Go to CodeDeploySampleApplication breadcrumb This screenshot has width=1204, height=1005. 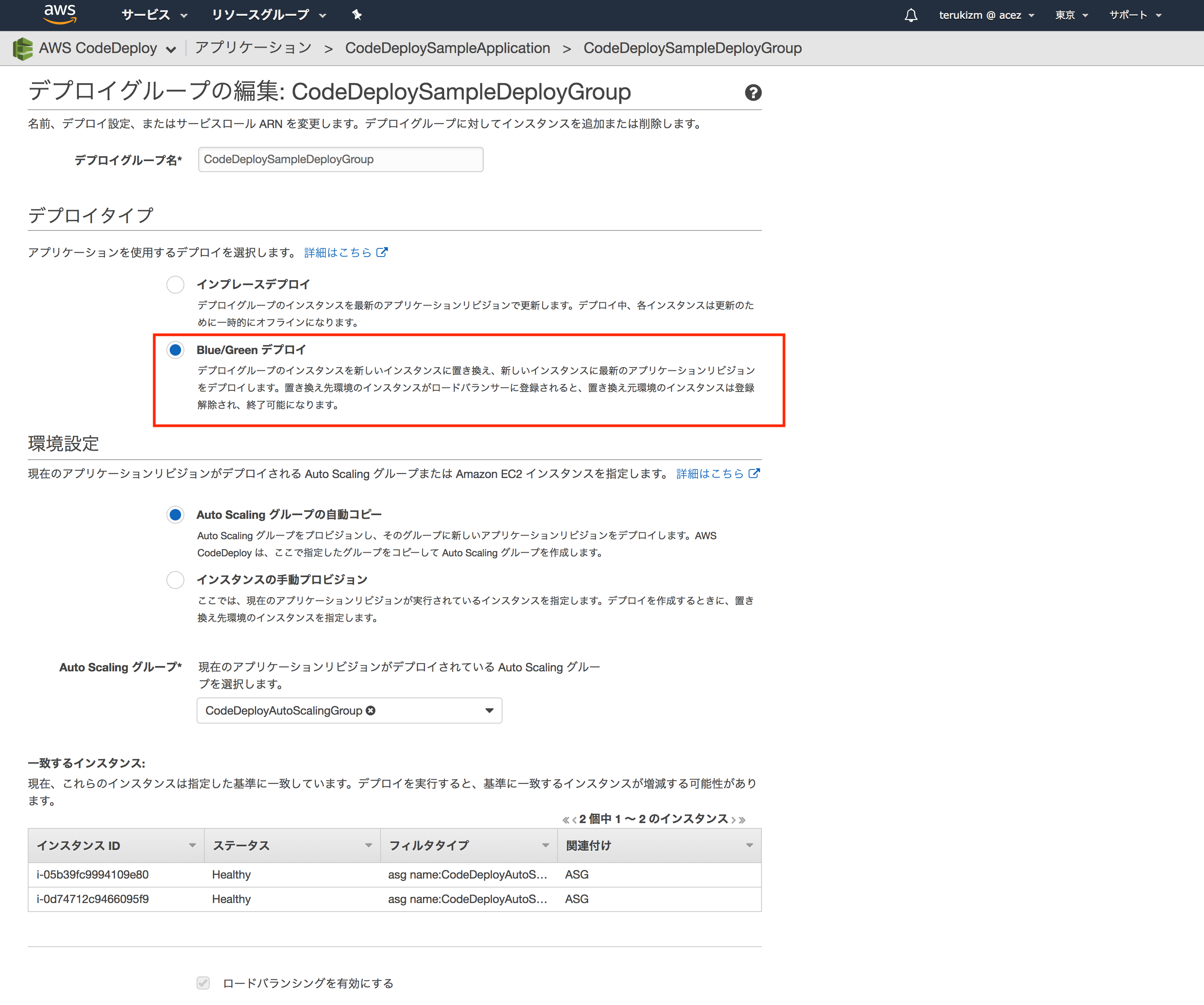pyautogui.click(x=448, y=48)
